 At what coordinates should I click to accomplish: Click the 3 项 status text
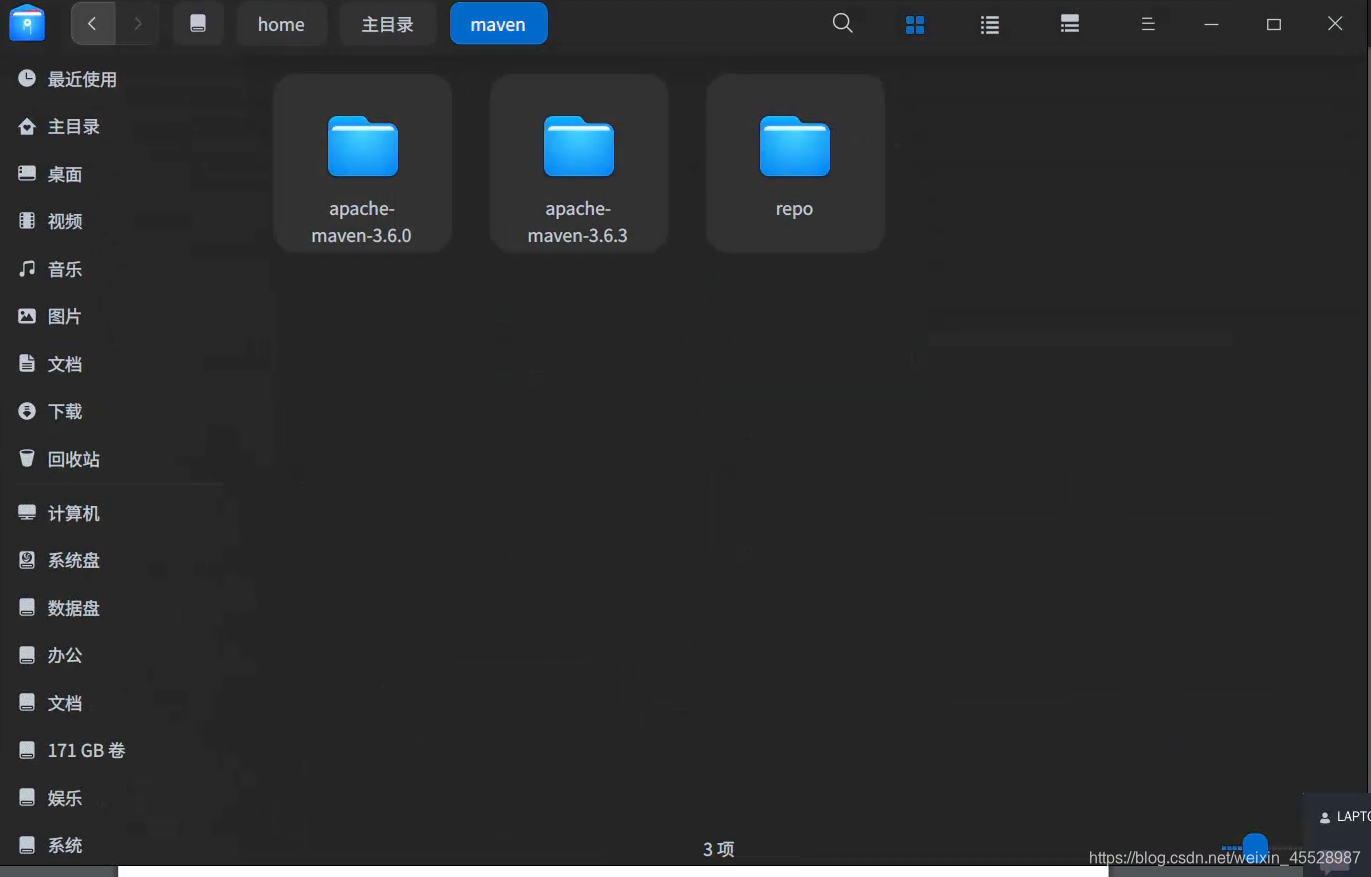click(719, 849)
